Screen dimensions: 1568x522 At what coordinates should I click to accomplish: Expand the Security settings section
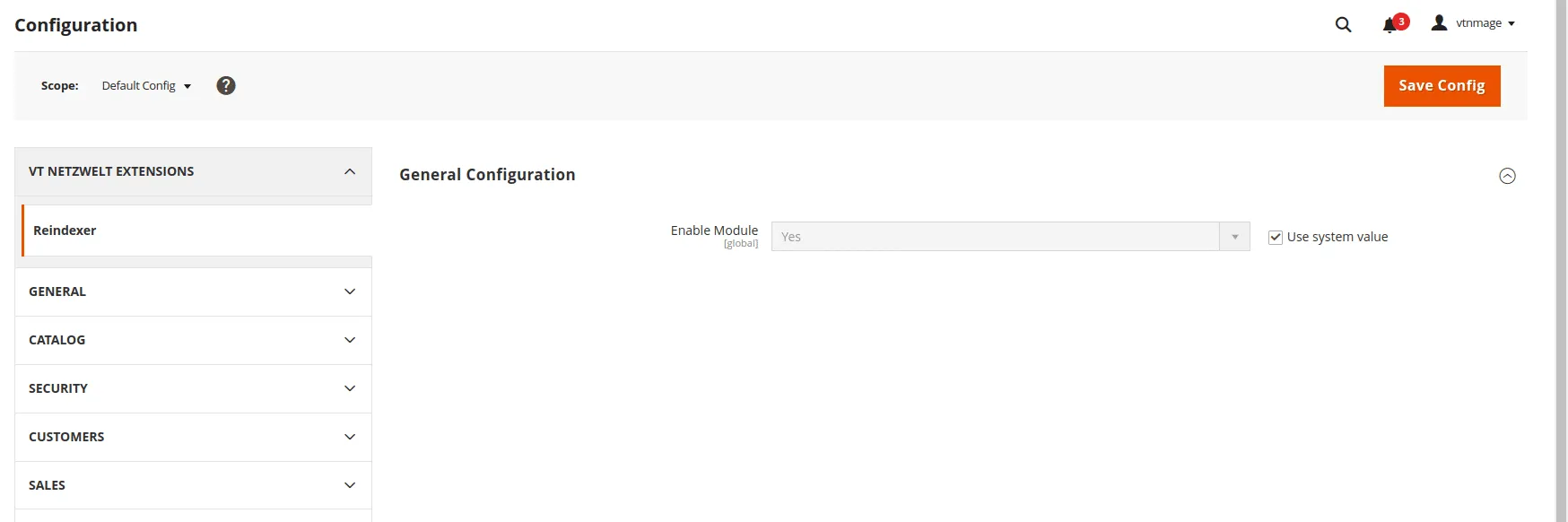(193, 388)
